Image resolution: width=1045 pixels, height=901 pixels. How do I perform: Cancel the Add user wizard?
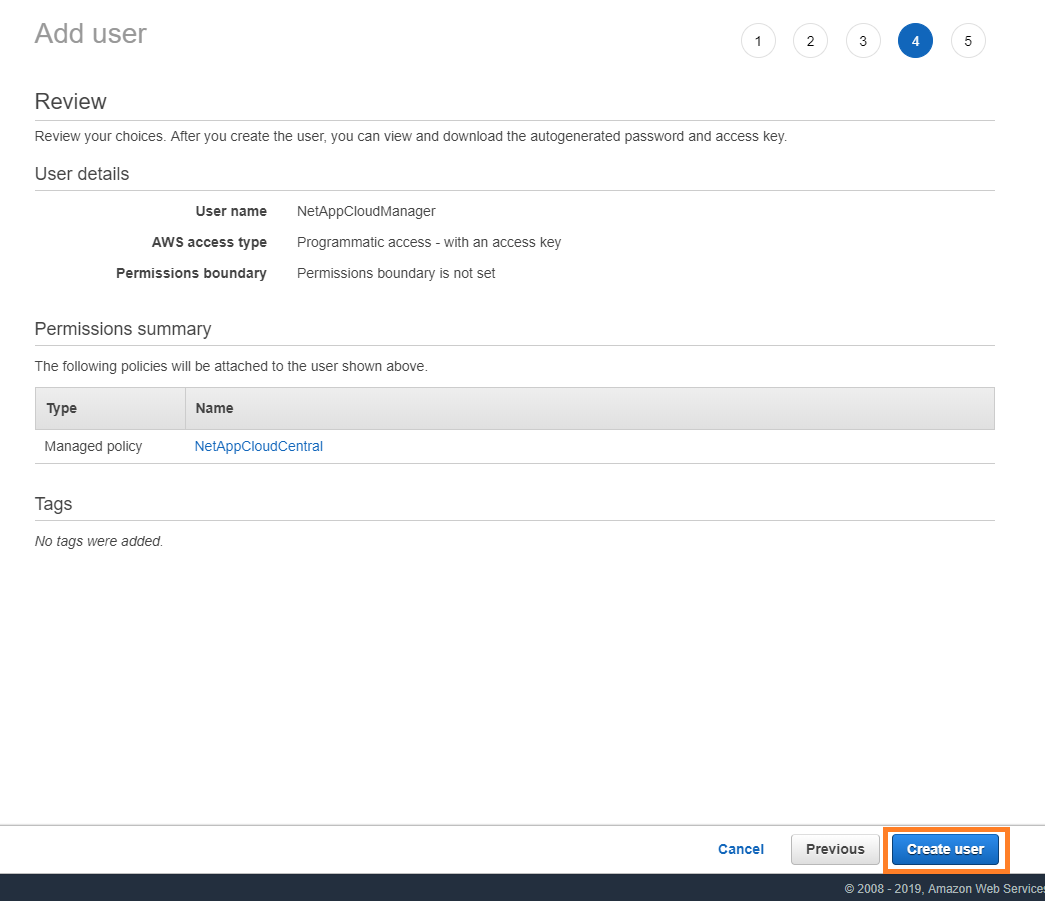[x=740, y=849]
